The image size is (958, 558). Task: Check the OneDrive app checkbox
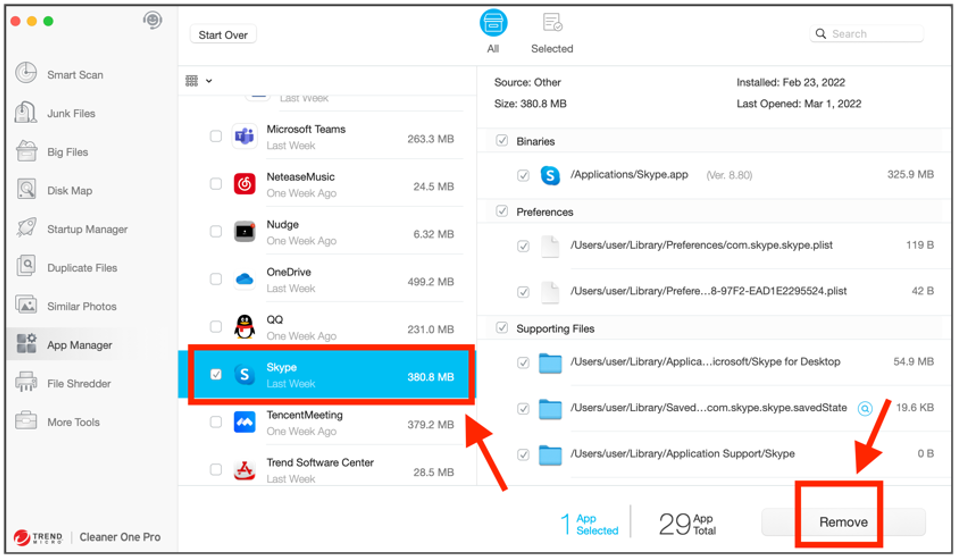(216, 279)
